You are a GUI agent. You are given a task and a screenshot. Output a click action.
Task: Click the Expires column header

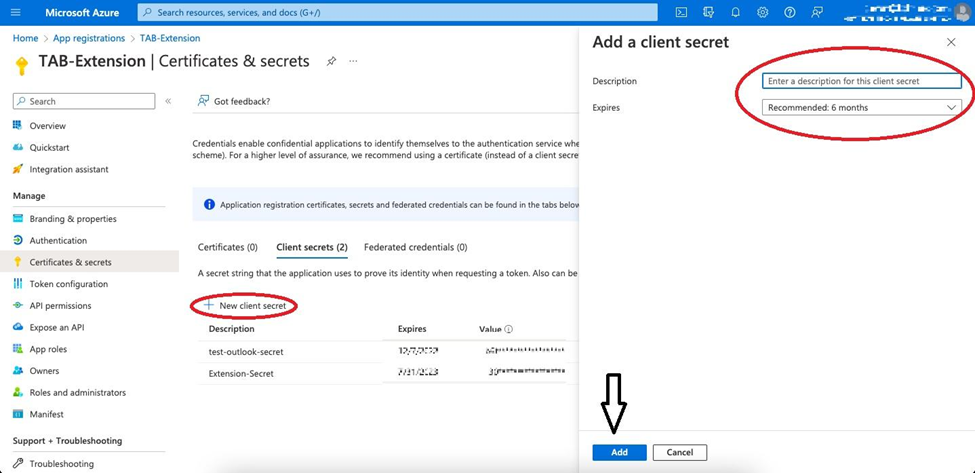point(412,329)
